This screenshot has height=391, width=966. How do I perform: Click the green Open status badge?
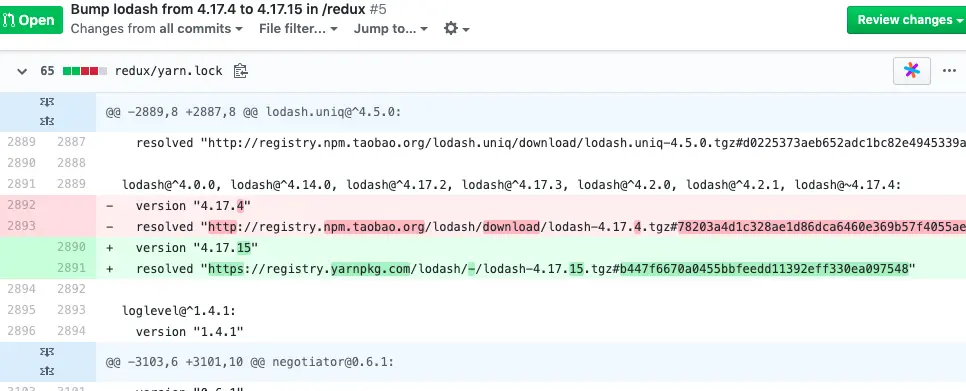pyautogui.click(x=30, y=20)
